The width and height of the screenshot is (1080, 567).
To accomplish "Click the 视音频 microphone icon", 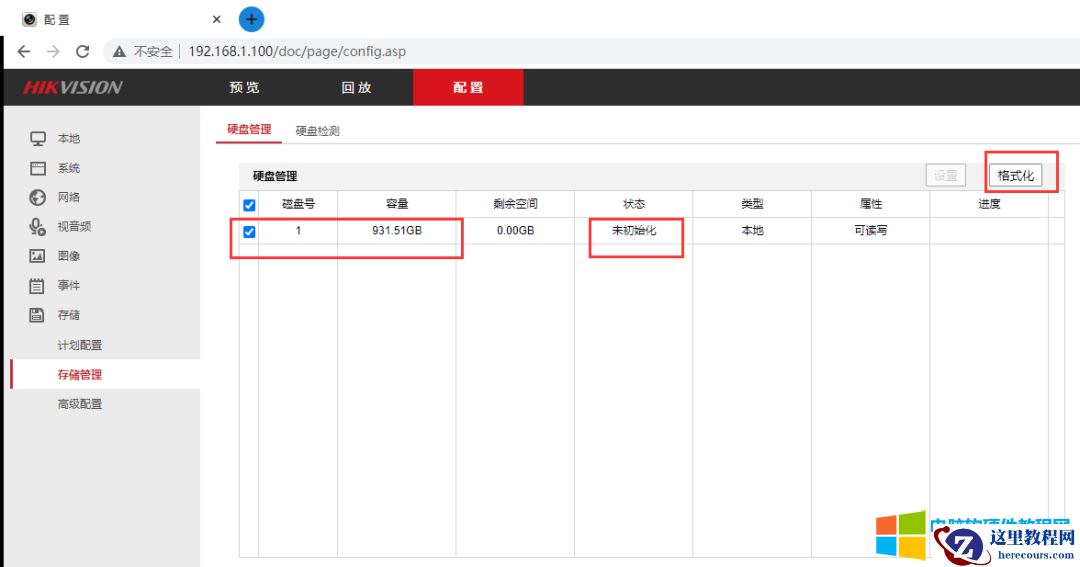I will [x=38, y=227].
